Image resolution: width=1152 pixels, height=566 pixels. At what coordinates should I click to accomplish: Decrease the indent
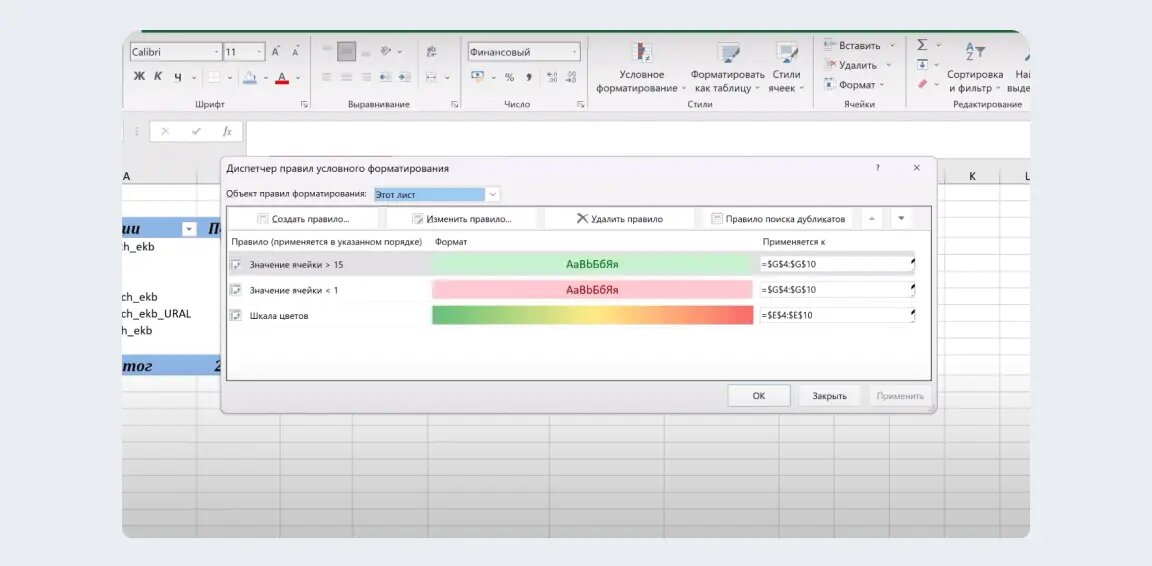[x=385, y=77]
